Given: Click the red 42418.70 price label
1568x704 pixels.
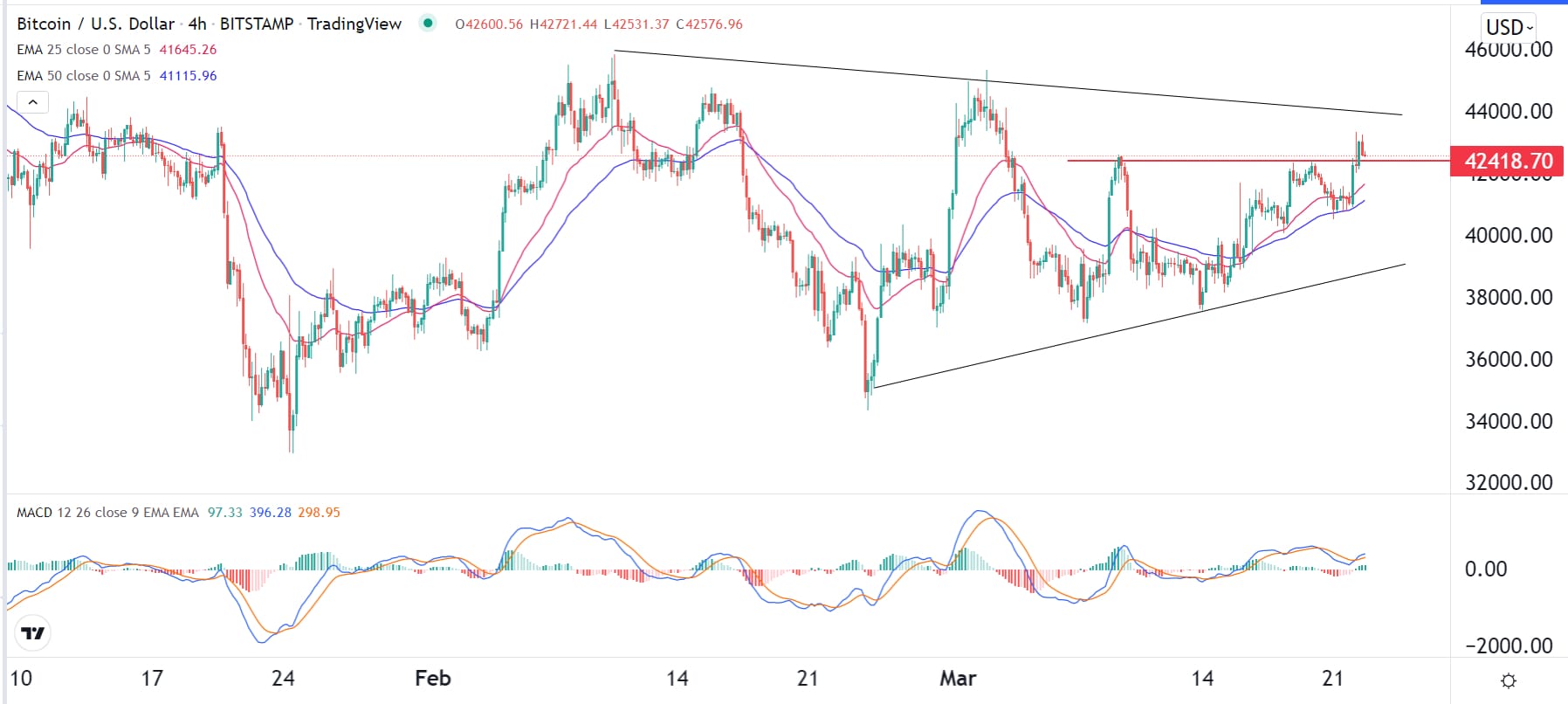Looking at the screenshot, I should point(1507,161).
